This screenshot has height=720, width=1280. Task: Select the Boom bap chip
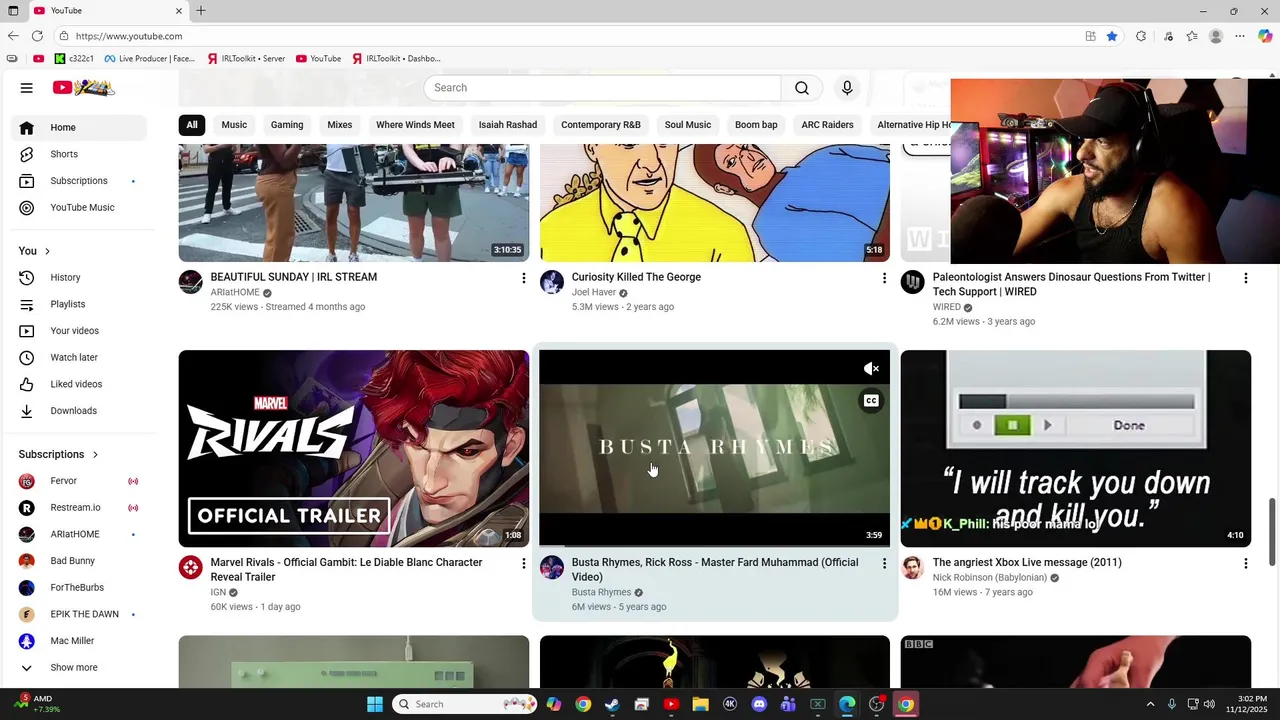pyautogui.click(x=756, y=125)
